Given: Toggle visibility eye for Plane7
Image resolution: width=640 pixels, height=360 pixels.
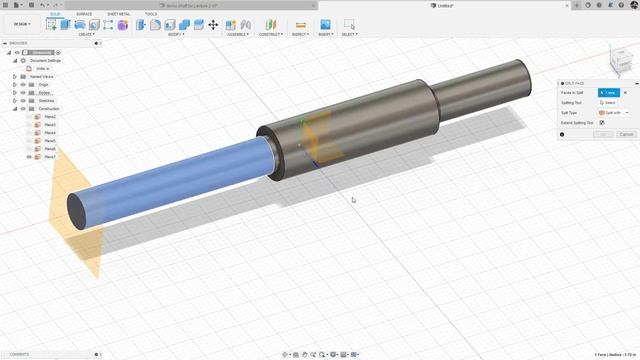Looking at the screenshot, I should tap(29, 157).
